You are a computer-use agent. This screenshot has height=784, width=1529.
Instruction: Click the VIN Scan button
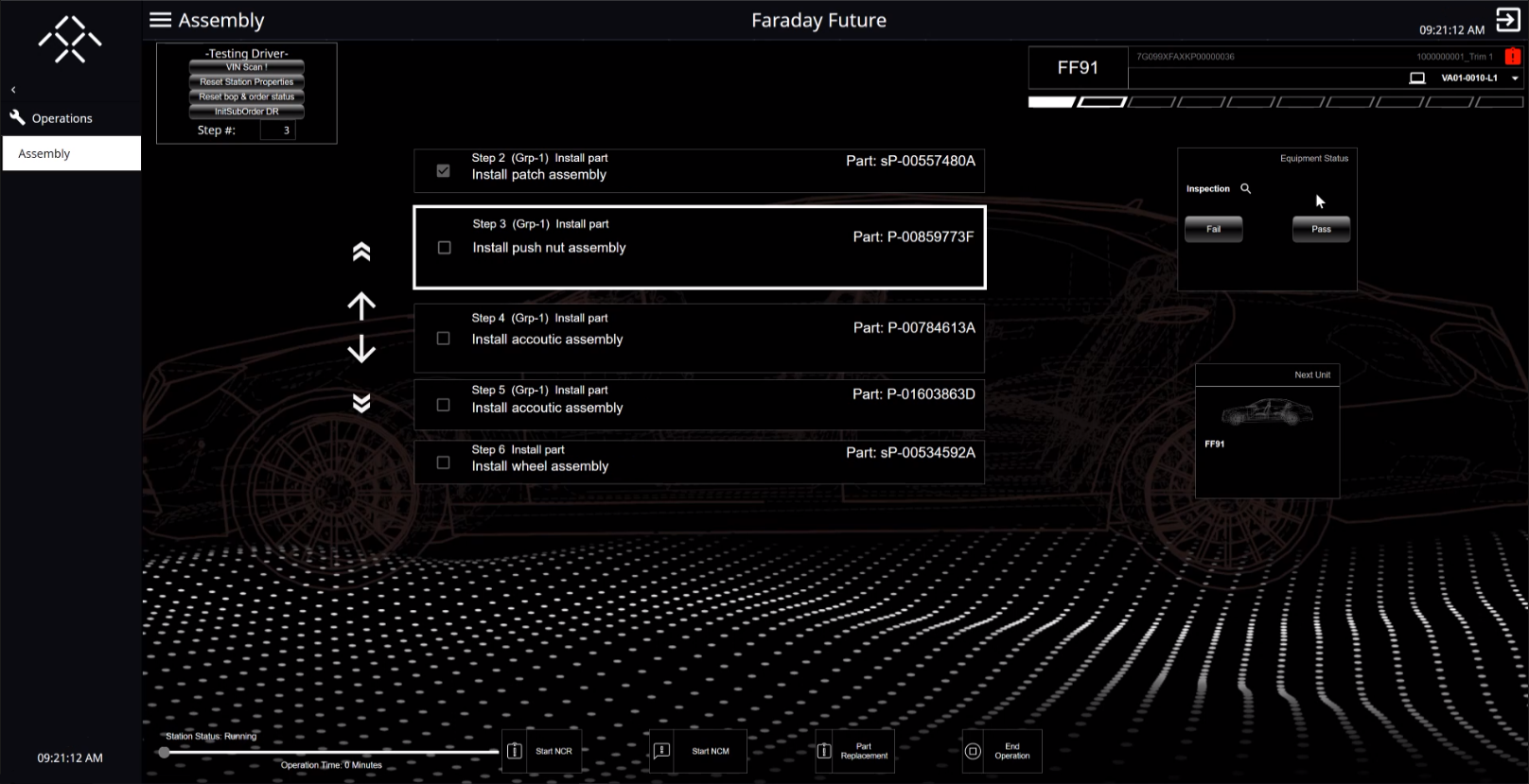pos(247,67)
